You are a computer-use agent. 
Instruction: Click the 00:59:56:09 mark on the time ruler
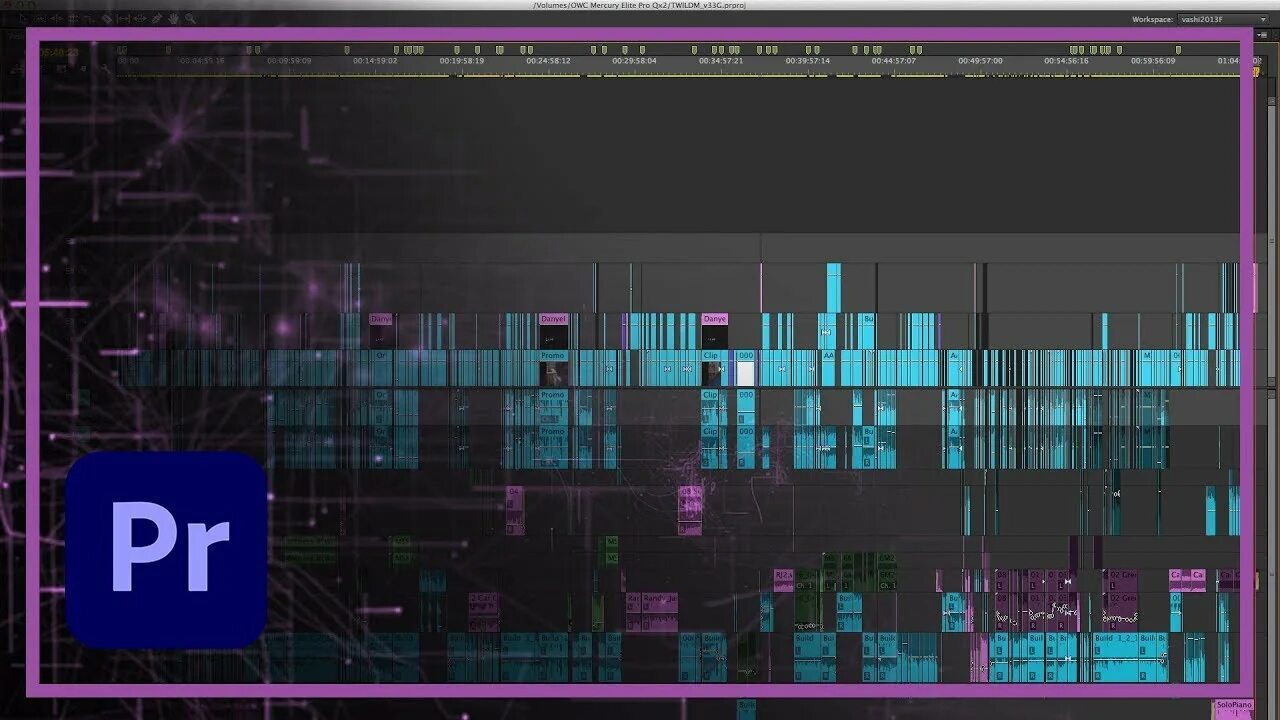(1153, 60)
